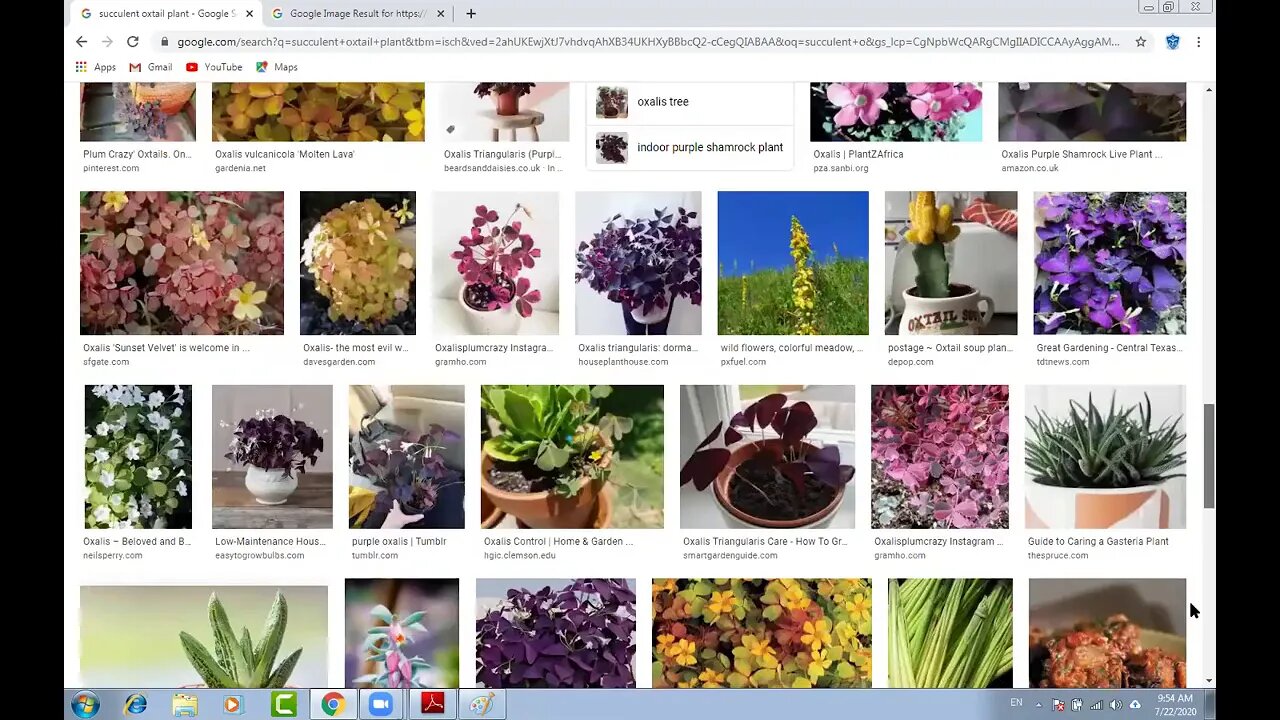Open the volume control in system tray
The height and width of the screenshot is (720, 1280).
tap(1115, 704)
